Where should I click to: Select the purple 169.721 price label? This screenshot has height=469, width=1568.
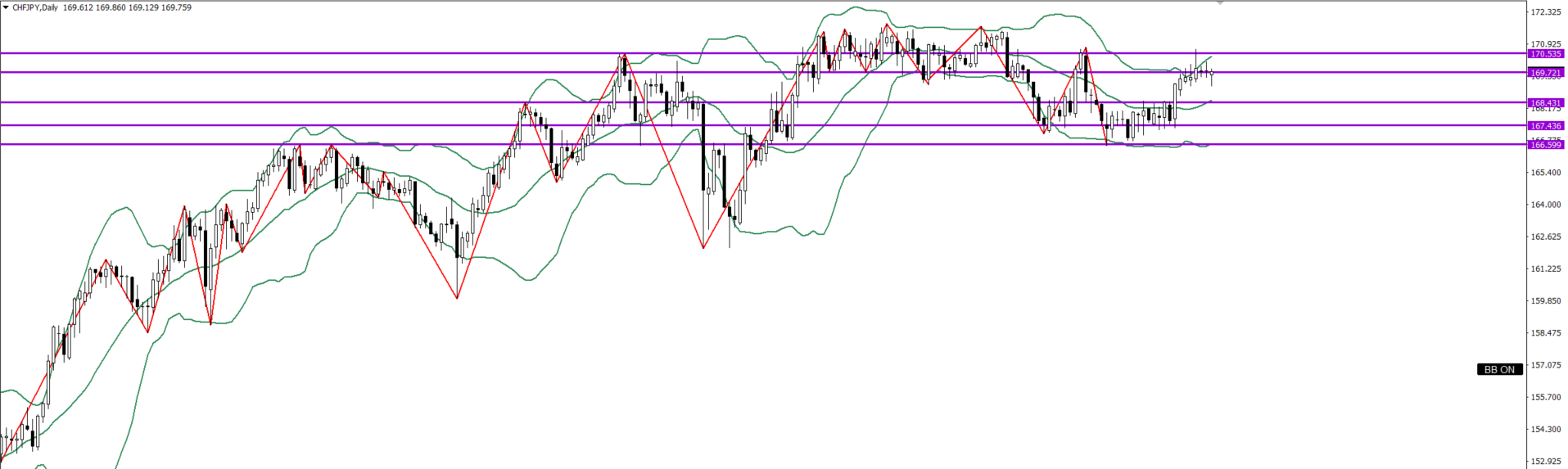[1546, 73]
